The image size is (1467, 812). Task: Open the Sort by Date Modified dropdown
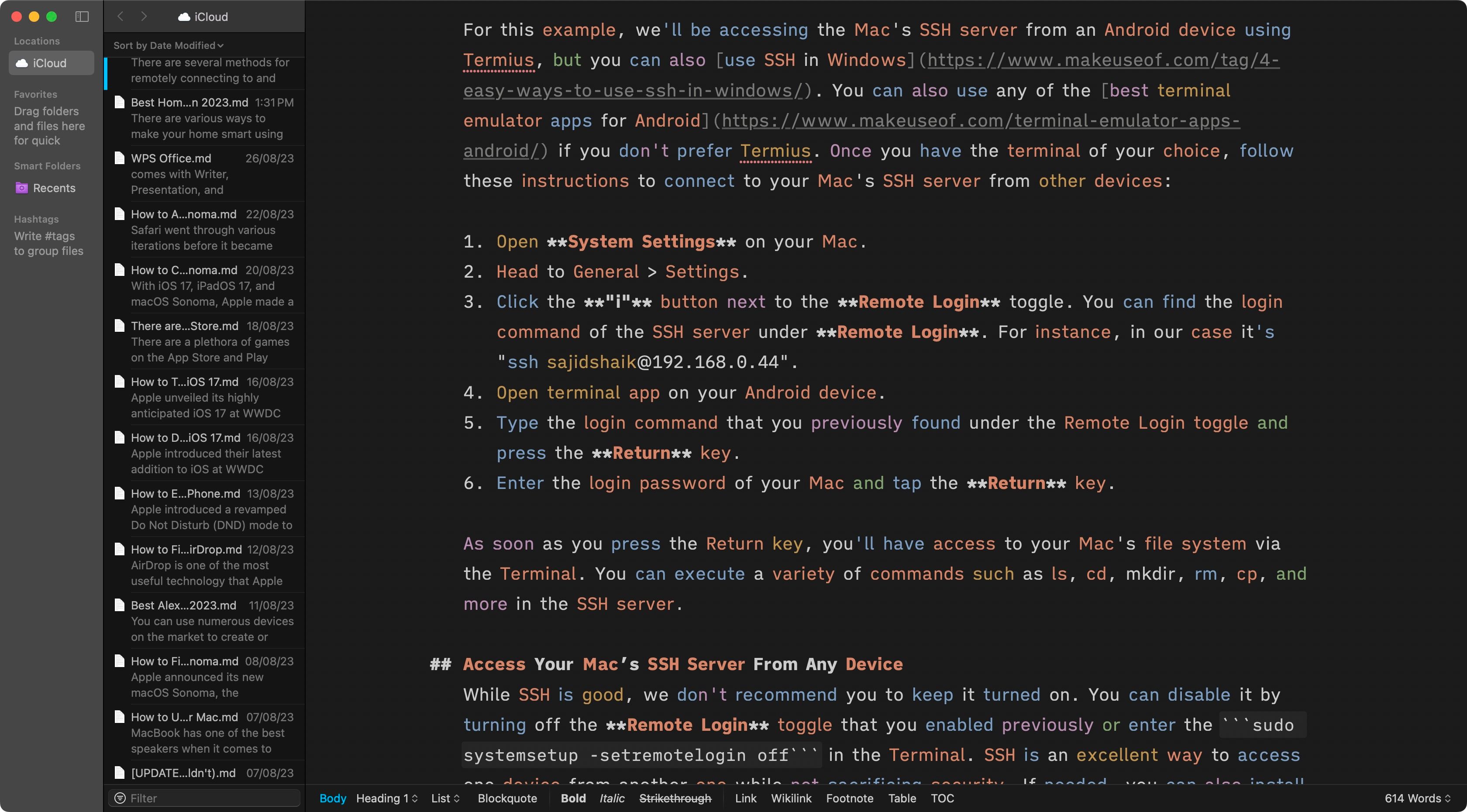point(167,45)
